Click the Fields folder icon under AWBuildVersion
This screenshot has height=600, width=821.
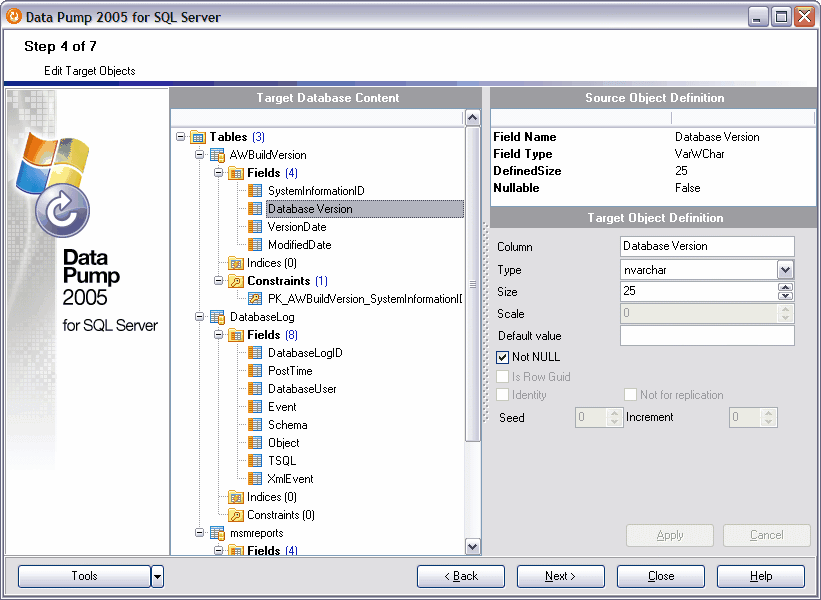pyautogui.click(x=236, y=173)
